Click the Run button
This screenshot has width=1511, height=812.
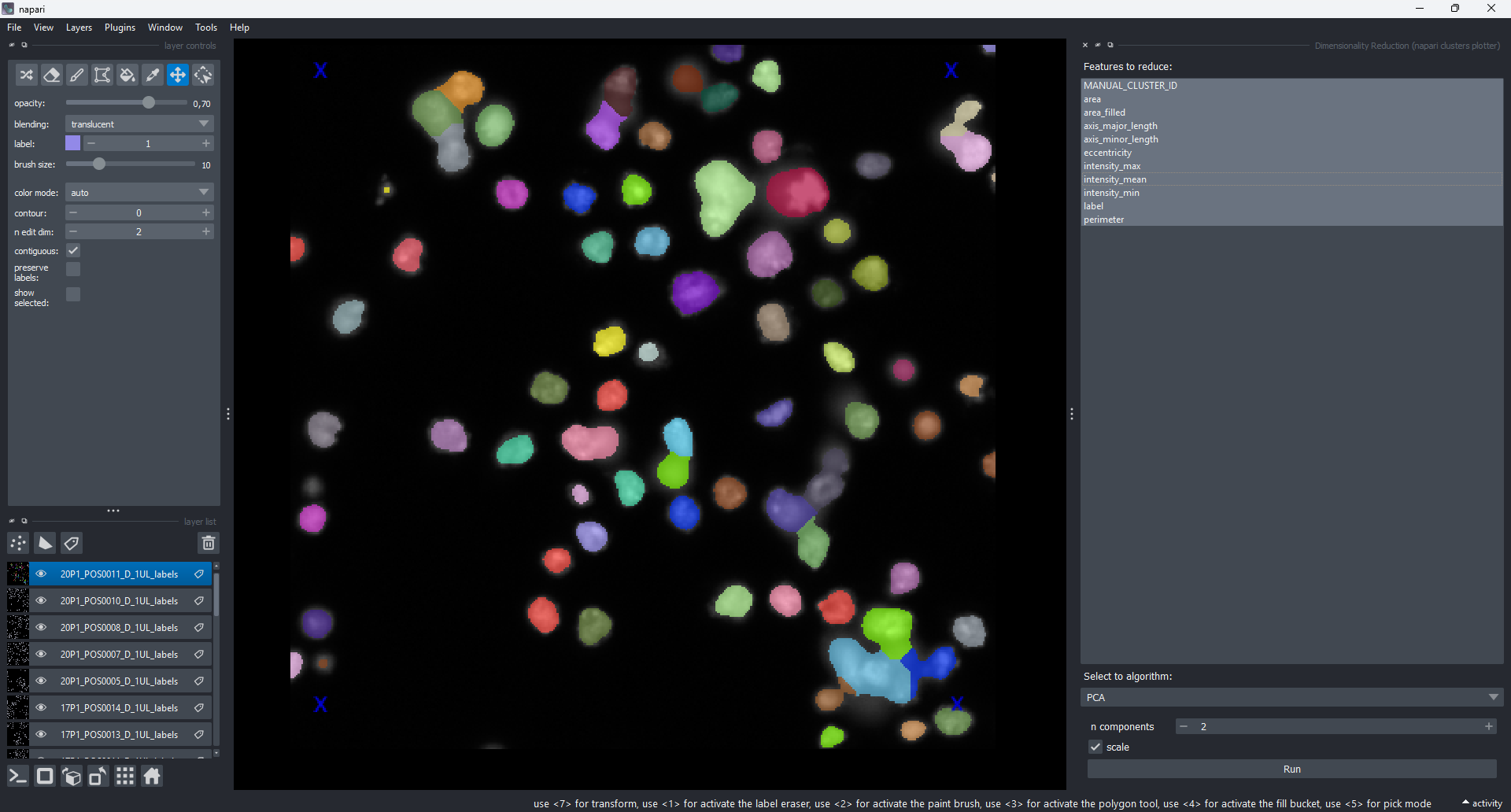[1291, 769]
